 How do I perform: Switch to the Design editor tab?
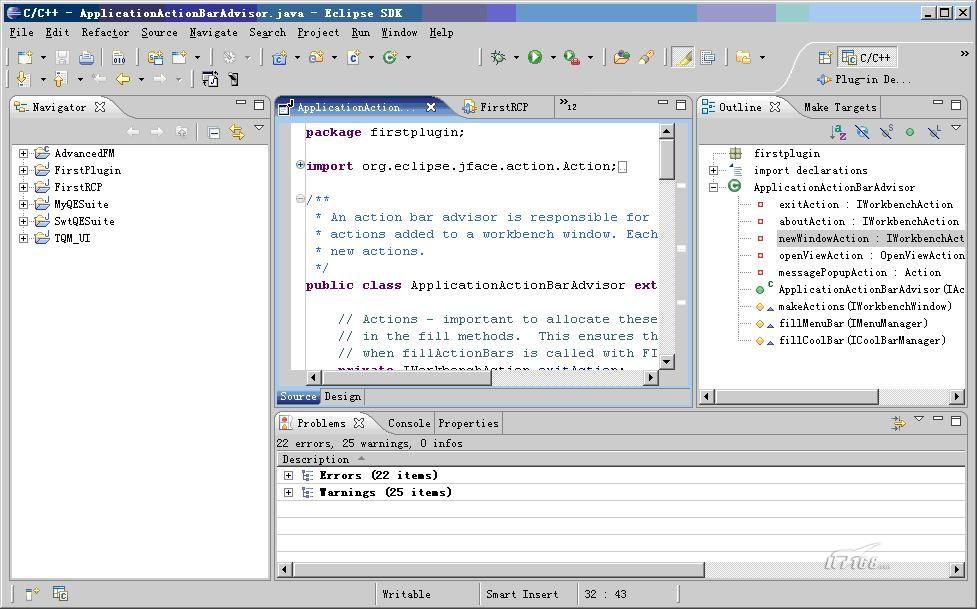point(342,396)
